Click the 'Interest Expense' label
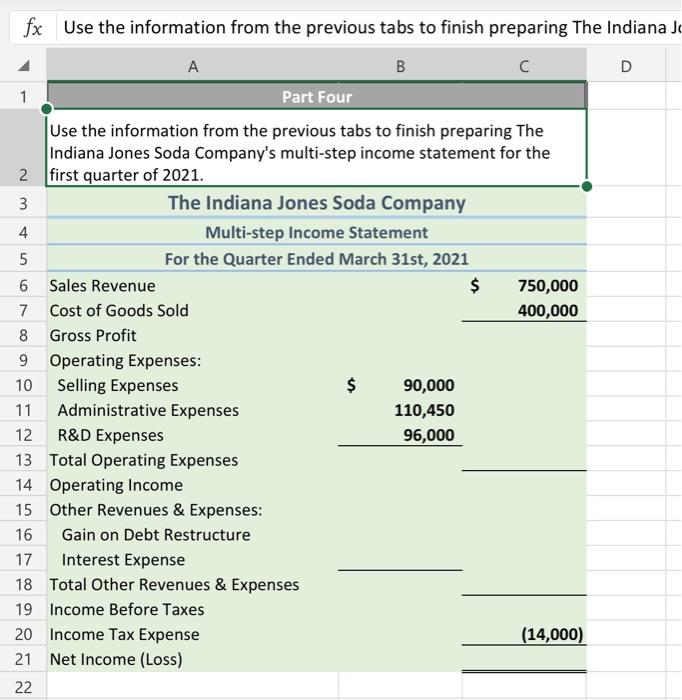Screen dimensions: 682x700 [123, 560]
